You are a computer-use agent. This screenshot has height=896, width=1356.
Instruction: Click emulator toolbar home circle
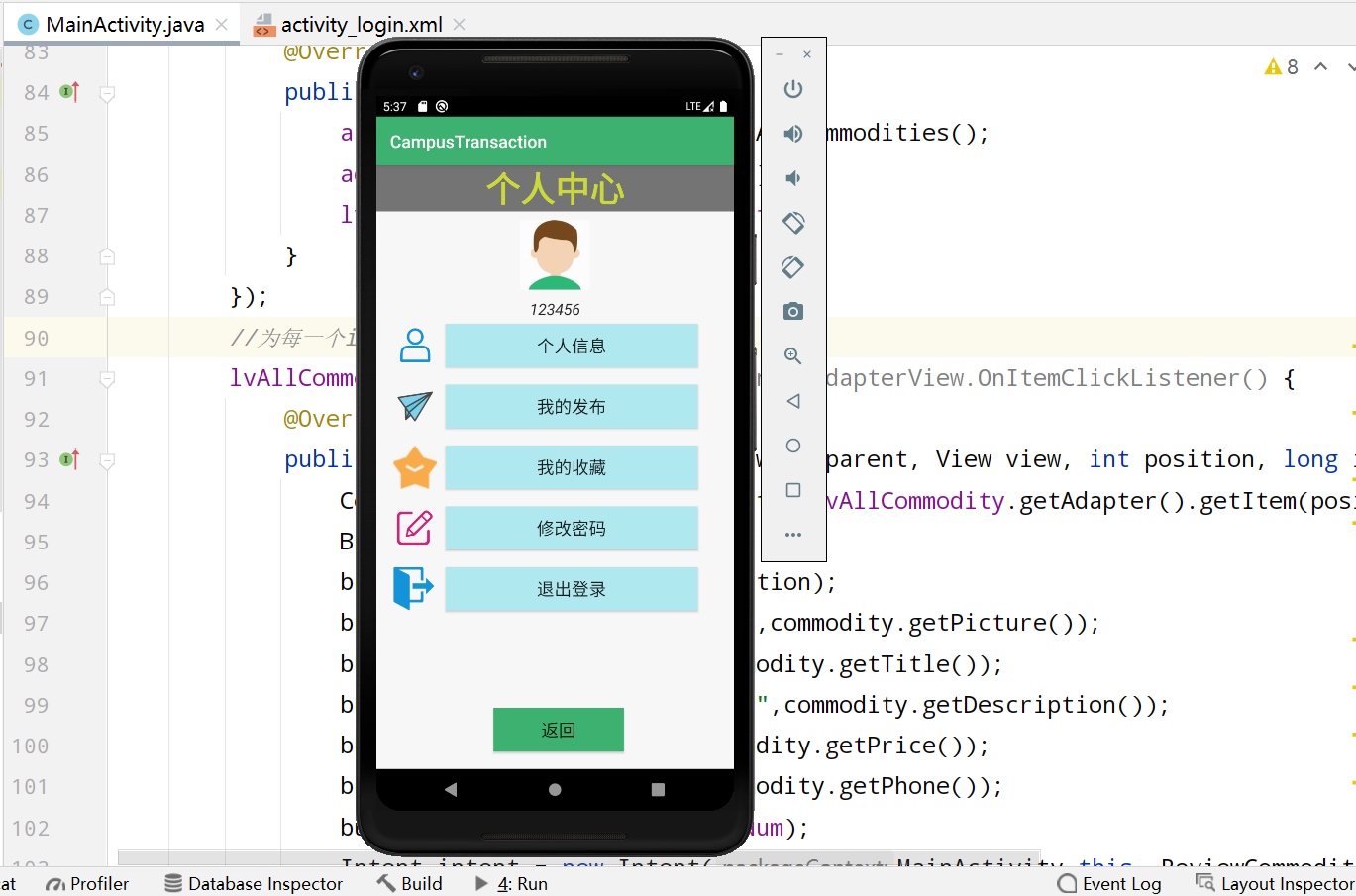[x=793, y=446]
